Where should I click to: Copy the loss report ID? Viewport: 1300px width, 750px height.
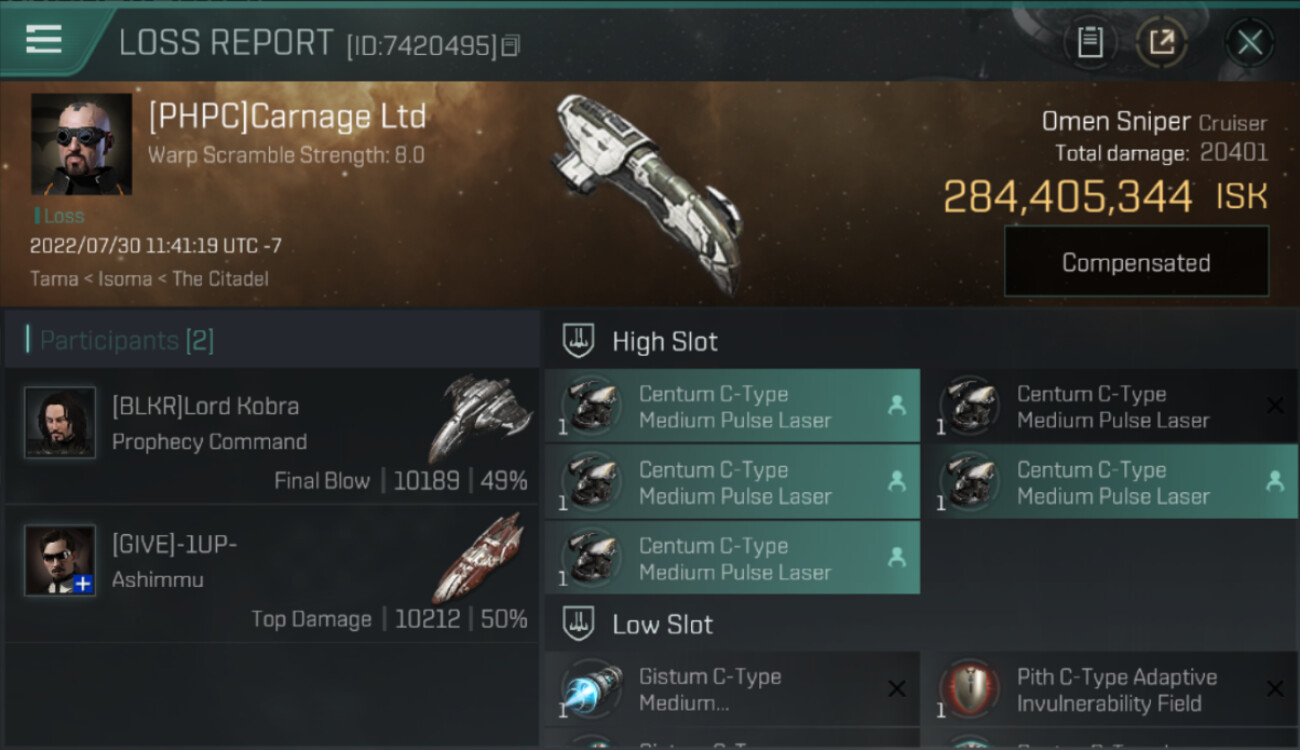510,45
